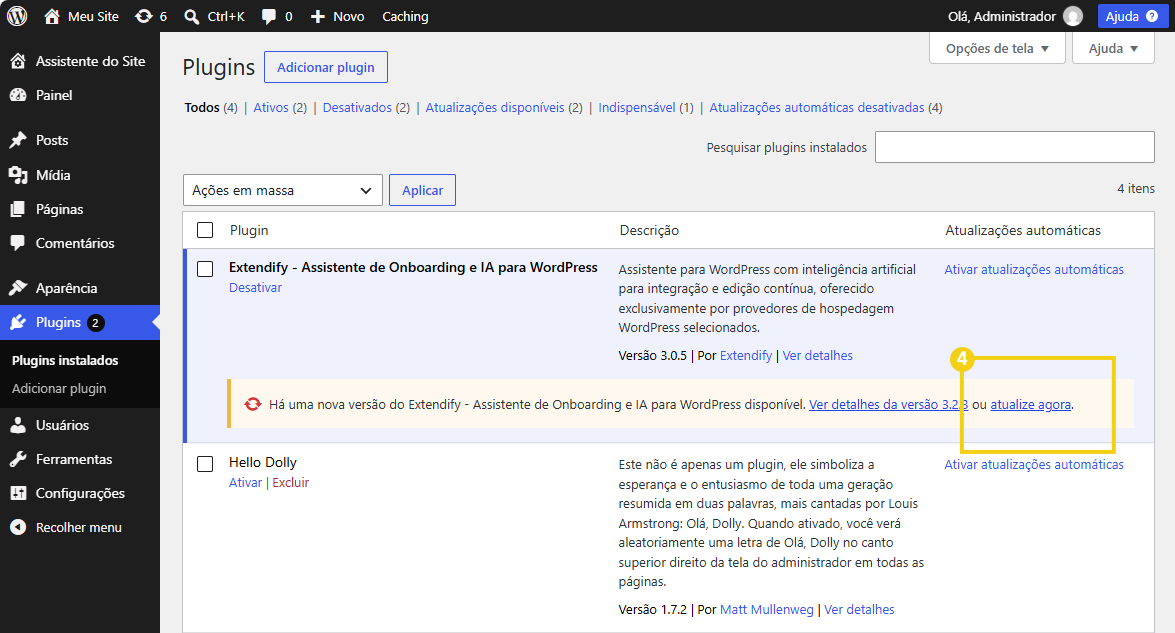The width and height of the screenshot is (1175, 633).
Task: Click the Plugin column header
Action: (x=249, y=230)
